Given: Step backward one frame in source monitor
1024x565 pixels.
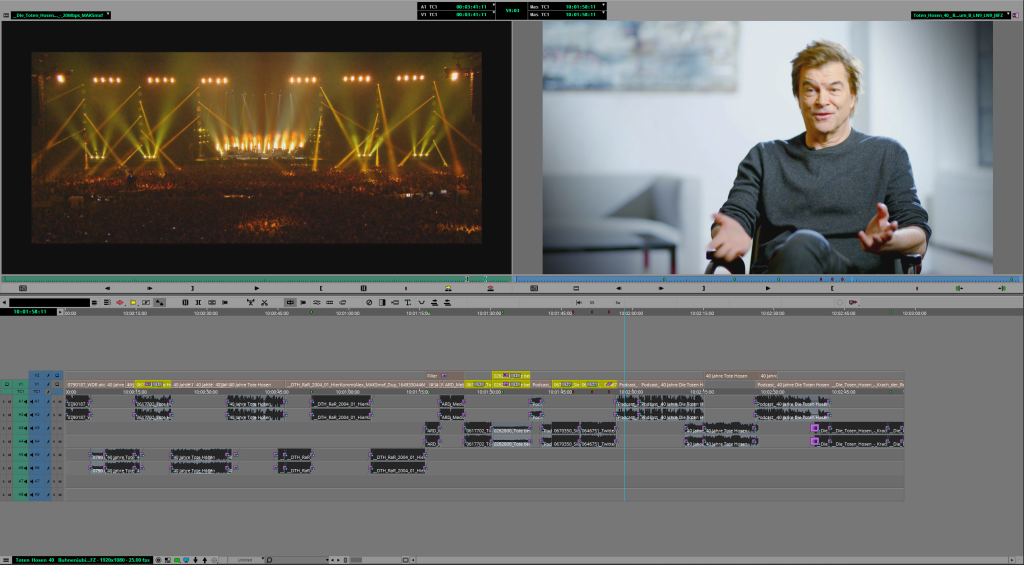Looking at the screenshot, I should 107,288.
